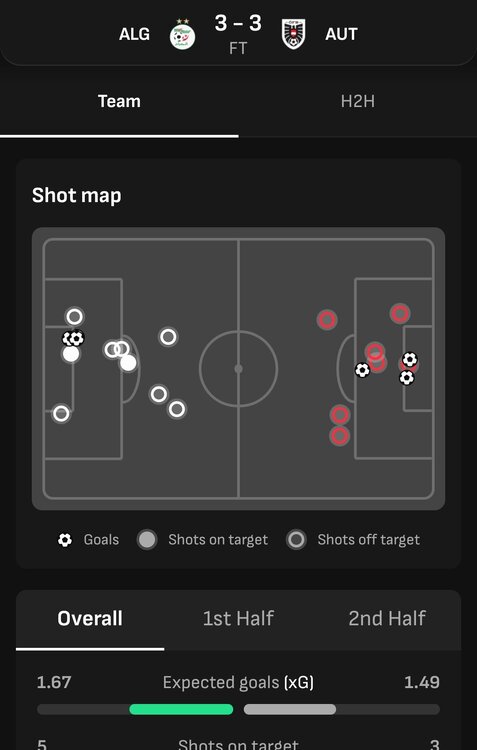This screenshot has width=477, height=750.
Task: Open the Austria team crest
Action: (x=293, y=34)
